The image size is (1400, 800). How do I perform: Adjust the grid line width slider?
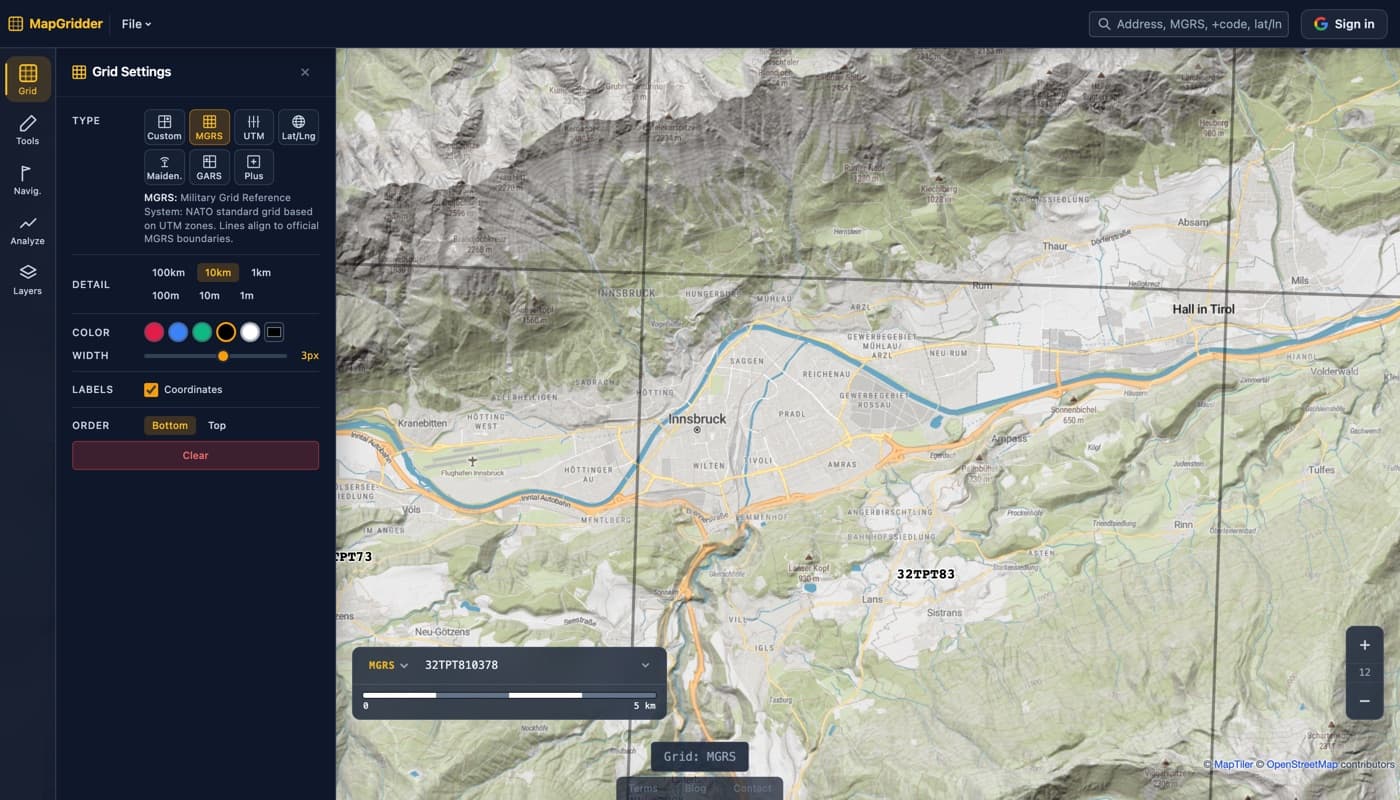[216, 356]
